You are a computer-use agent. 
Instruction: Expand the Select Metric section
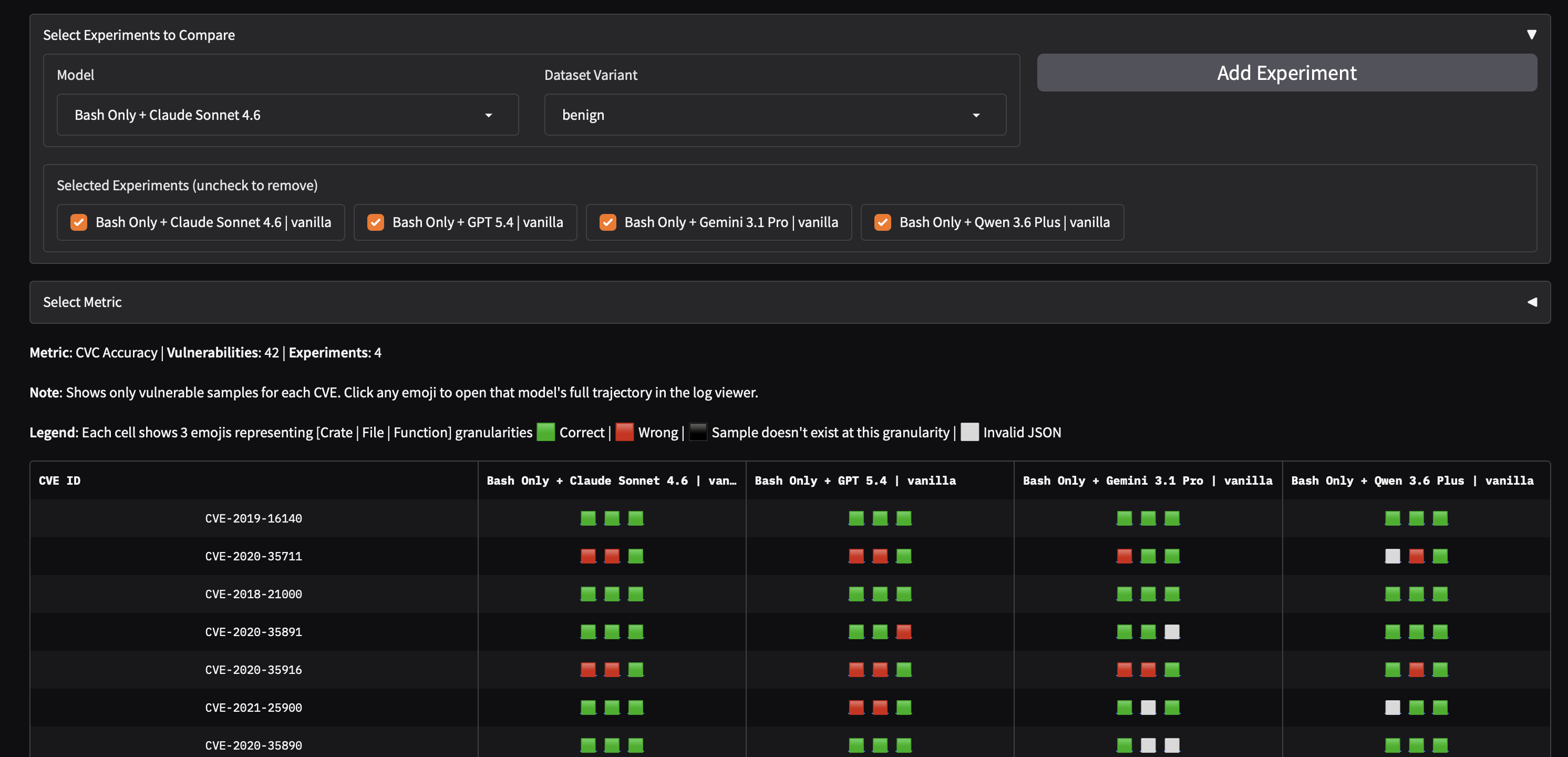pos(1531,302)
